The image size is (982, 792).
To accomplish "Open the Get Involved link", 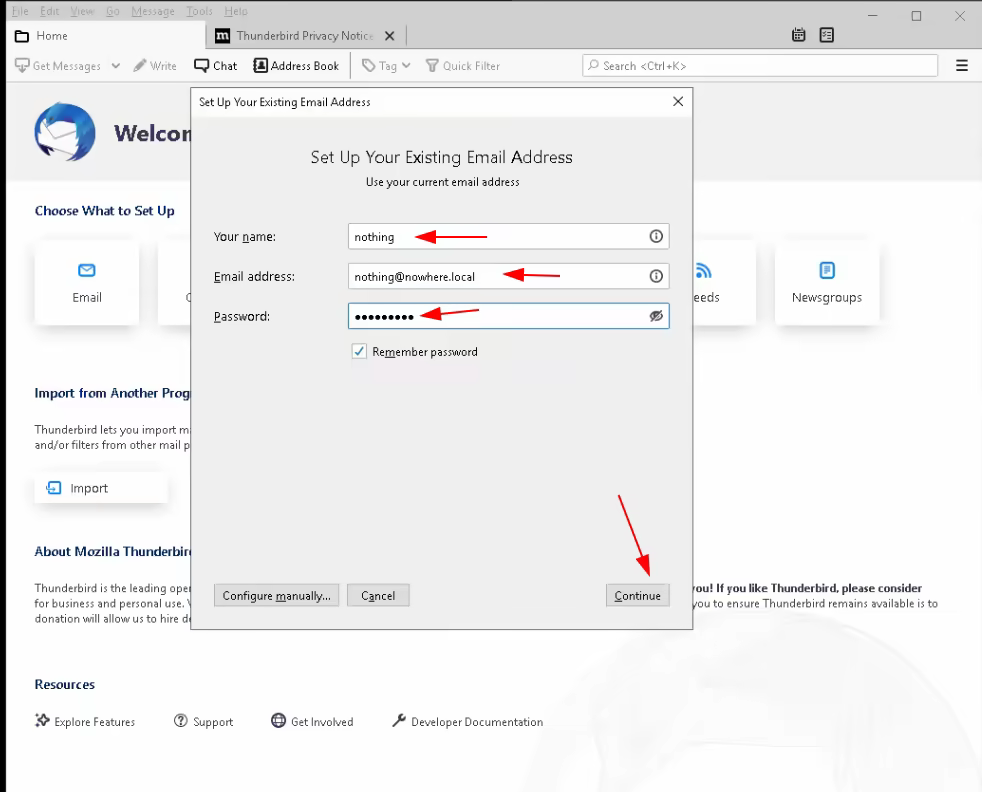I will point(312,721).
